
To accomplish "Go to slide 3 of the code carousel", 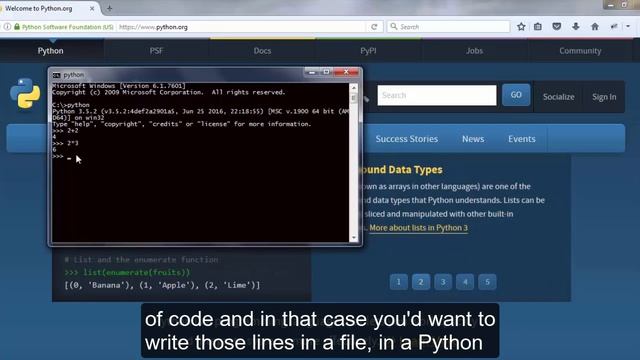I will [x=443, y=282].
